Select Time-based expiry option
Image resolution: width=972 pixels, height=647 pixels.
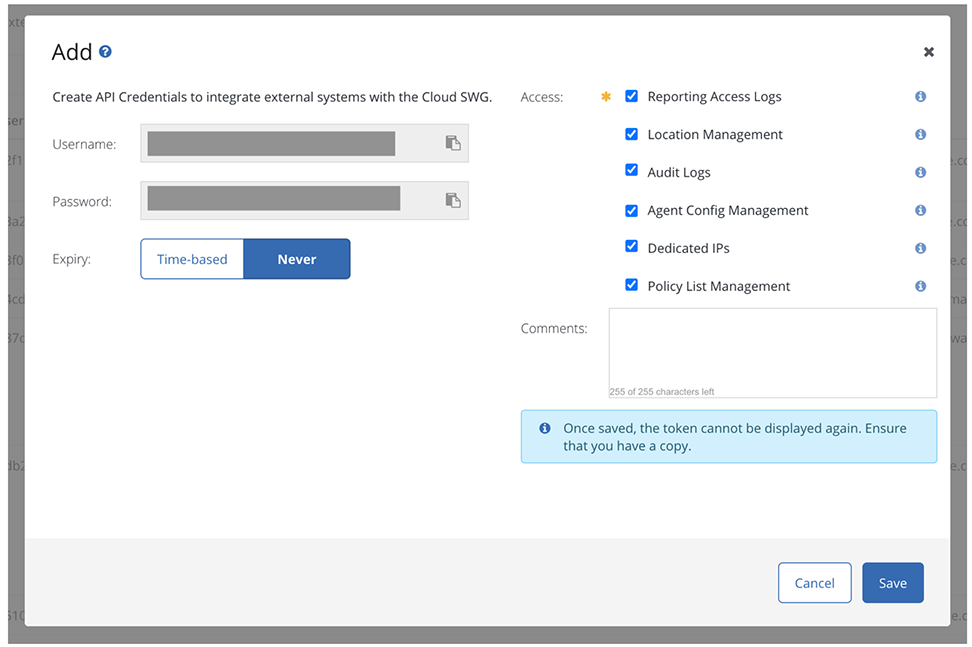coord(192,259)
